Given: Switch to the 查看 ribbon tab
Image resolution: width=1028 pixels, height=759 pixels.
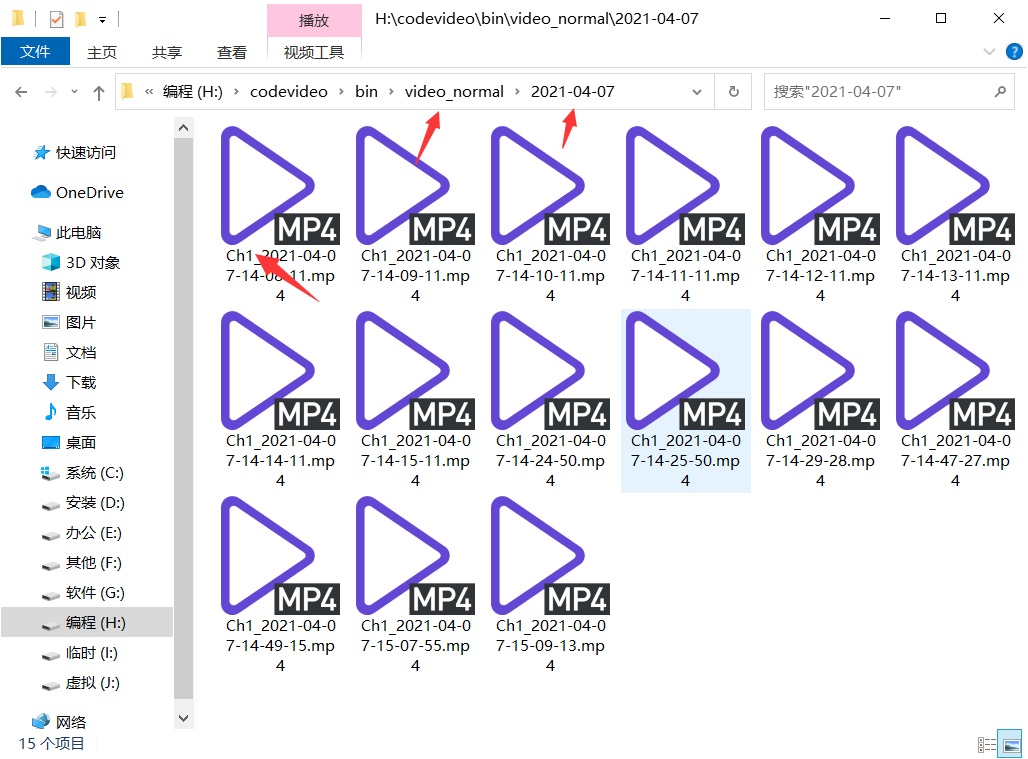Looking at the screenshot, I should coord(231,52).
